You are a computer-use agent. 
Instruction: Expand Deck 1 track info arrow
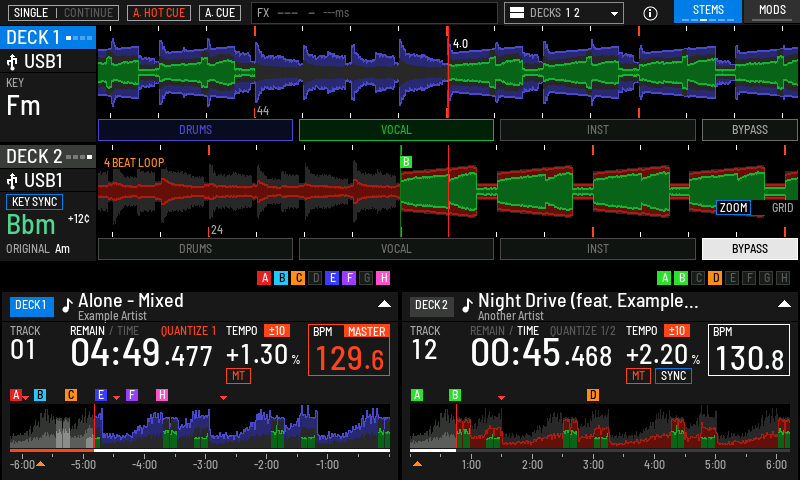click(x=384, y=304)
